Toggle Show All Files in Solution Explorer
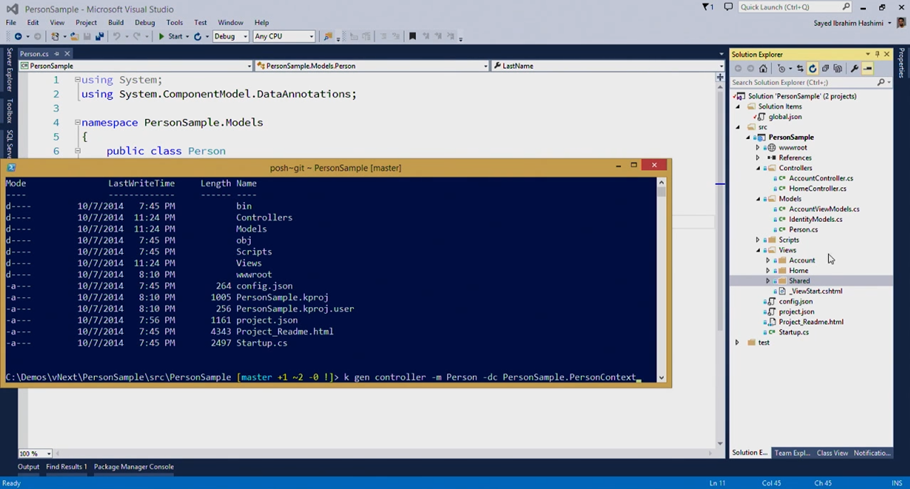The width and height of the screenshot is (910, 489). pos(837,68)
